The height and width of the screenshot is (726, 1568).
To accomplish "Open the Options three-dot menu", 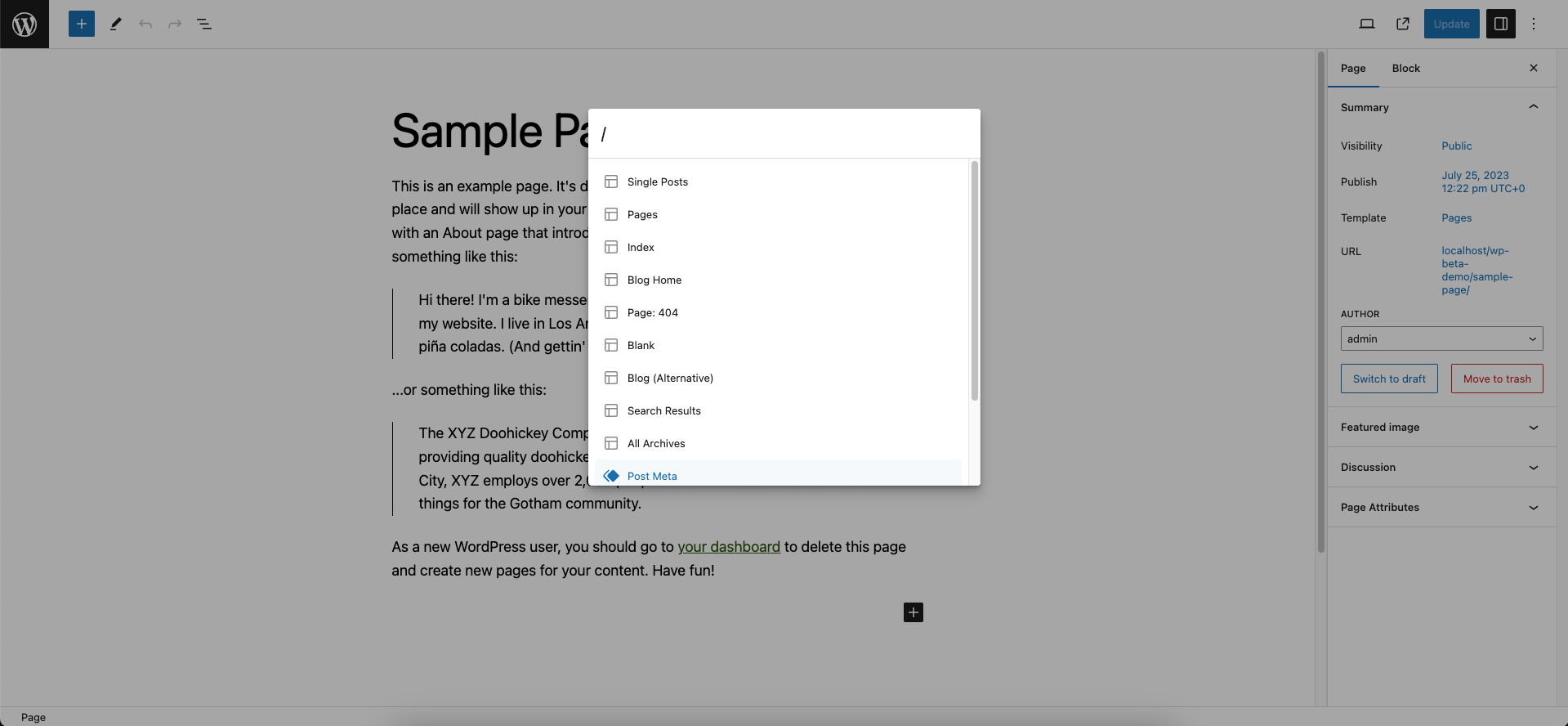I will [x=1534, y=24].
